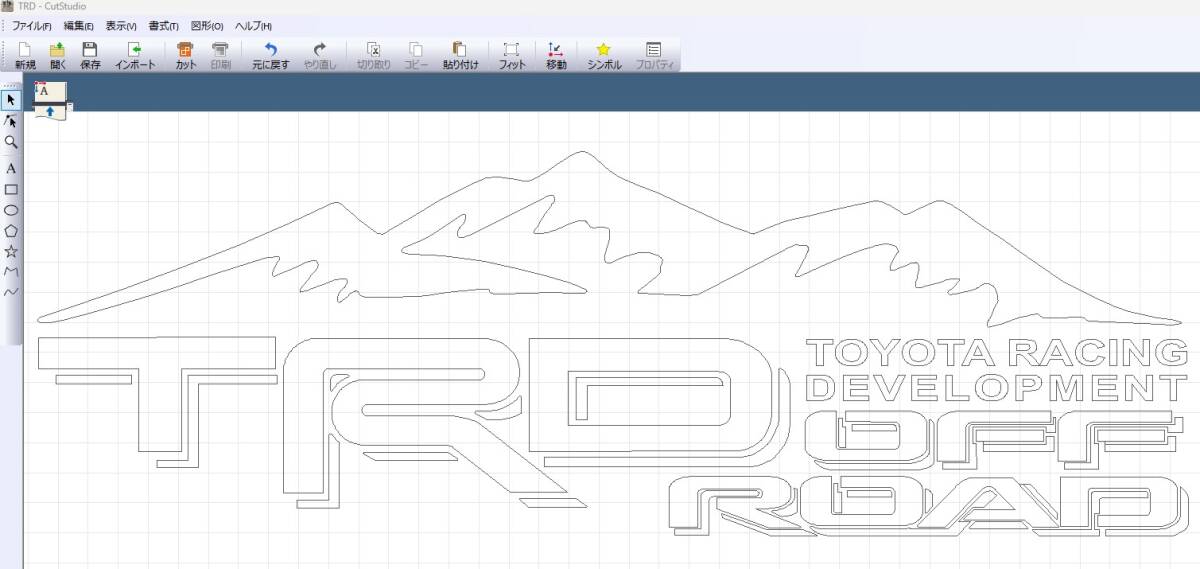Open the 表示(V) menu

coord(121,26)
